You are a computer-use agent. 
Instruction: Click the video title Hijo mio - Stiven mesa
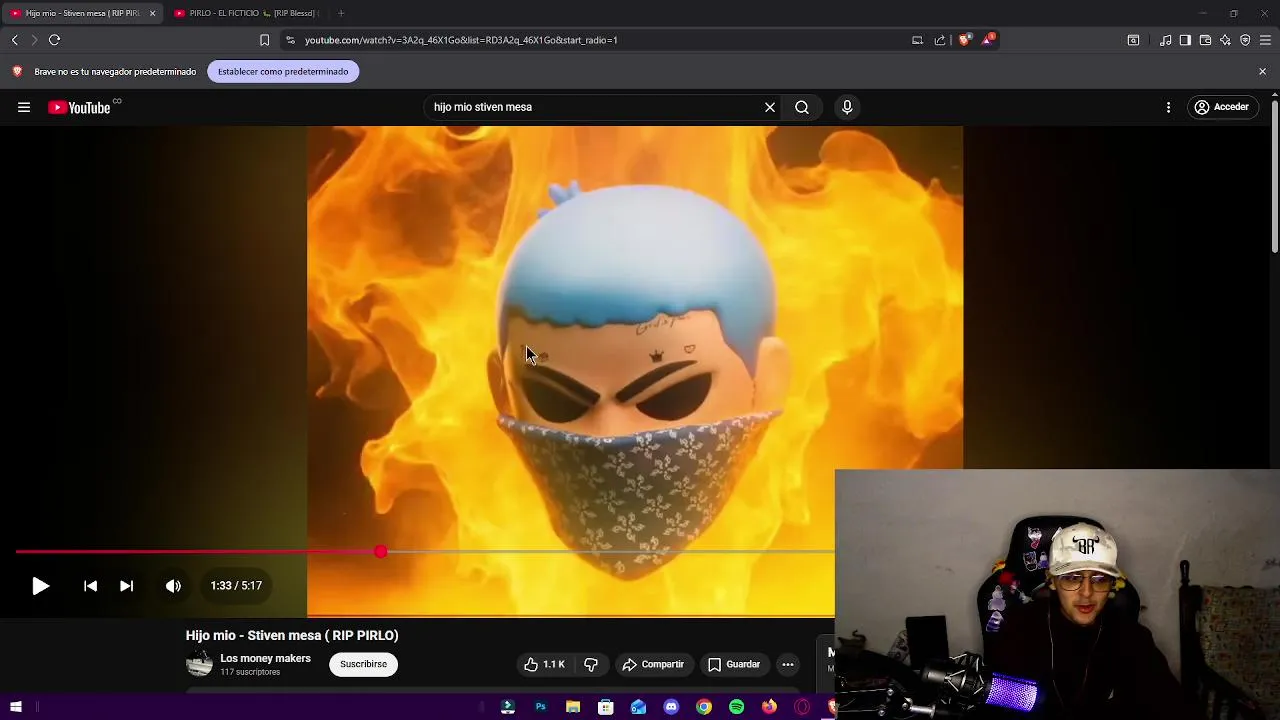pyautogui.click(x=292, y=635)
